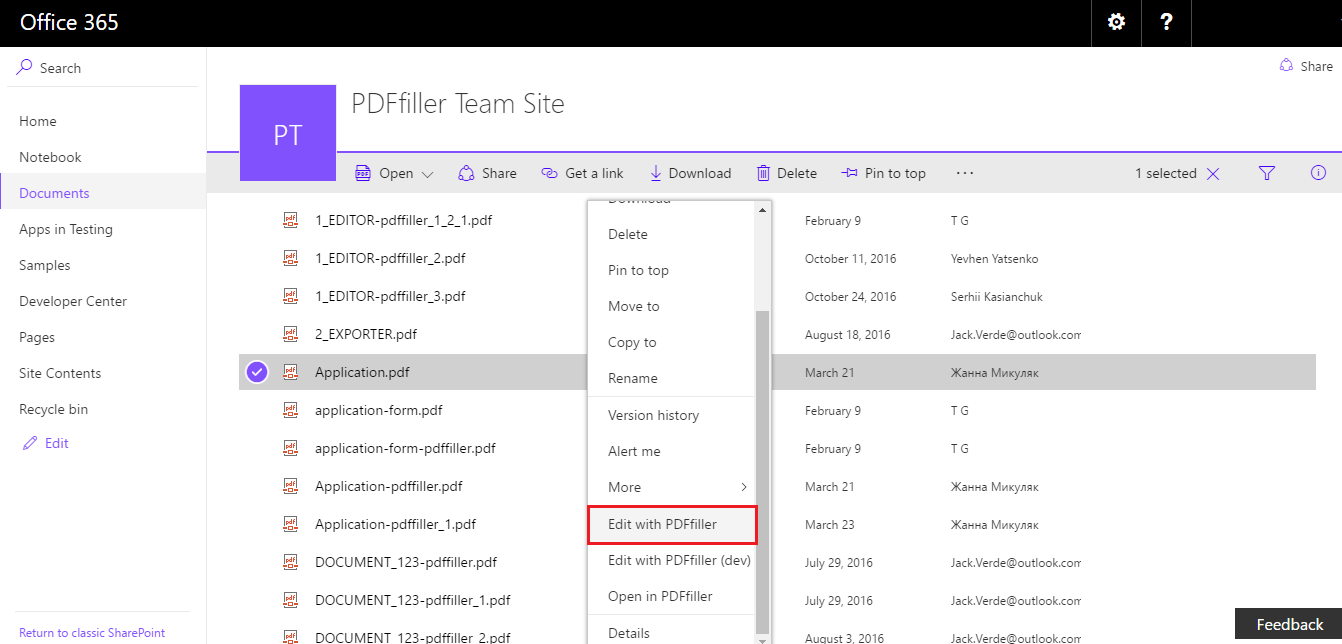
Task: Click the file name DOCUMENT_123-pdffiller_2.pdf
Action: (x=412, y=637)
